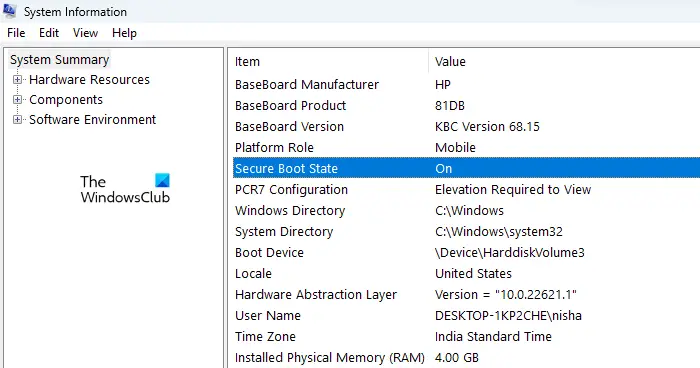Viewport: 700px width, 368px height.
Task: Click the value \Device\HarddiskVolume3
Action: (x=509, y=253)
